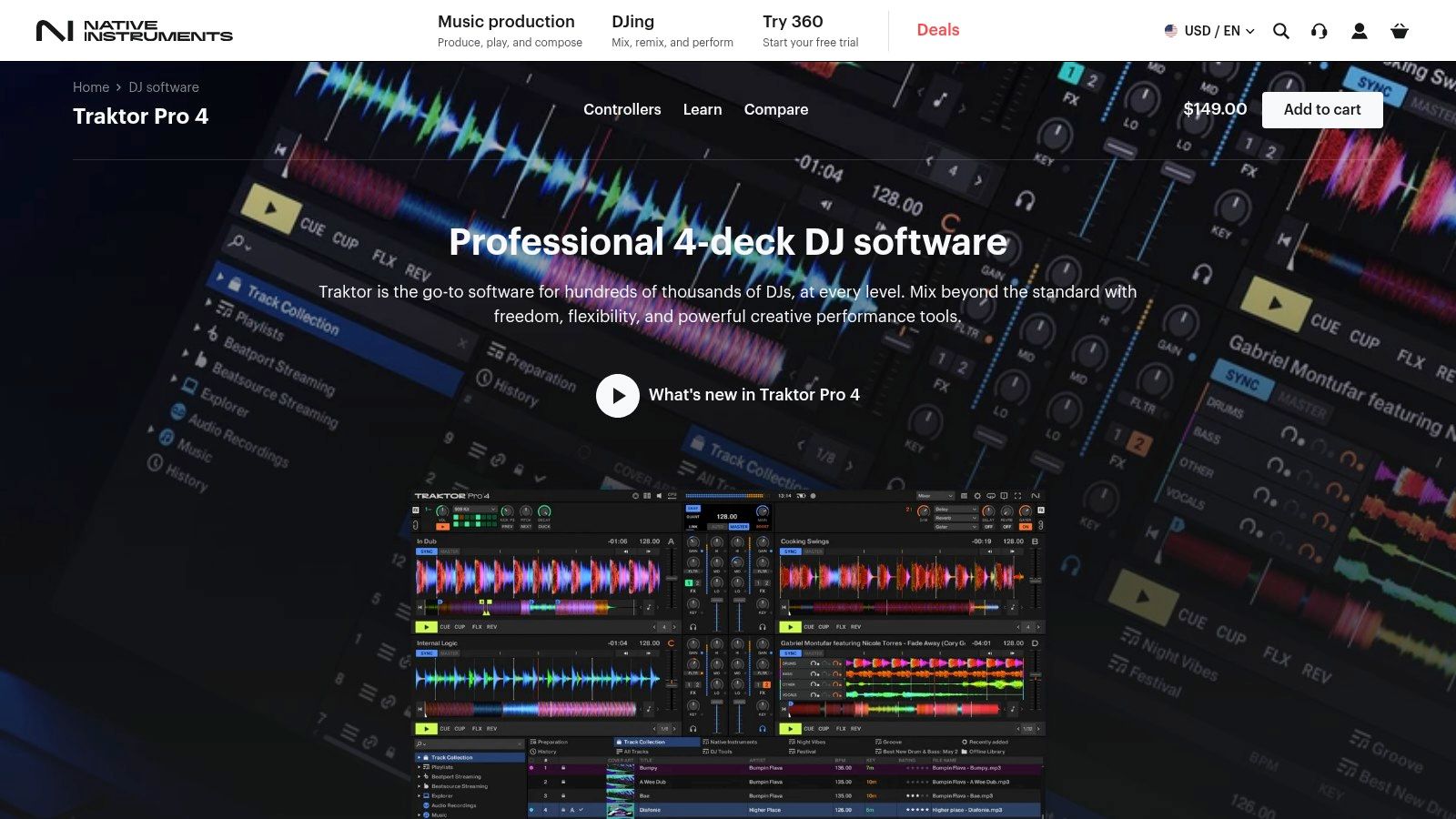Open the DJ software breadcrumb link
The height and width of the screenshot is (819, 1456).
tap(164, 87)
